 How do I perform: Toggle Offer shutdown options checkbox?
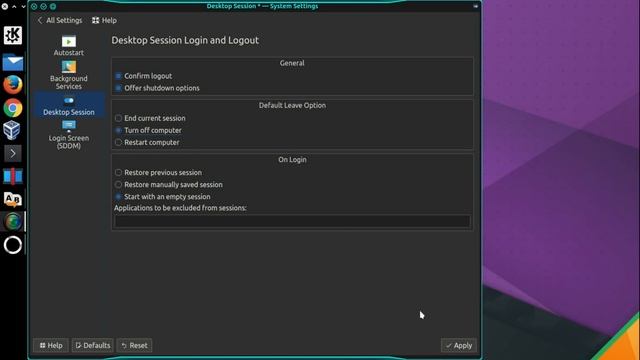118,88
